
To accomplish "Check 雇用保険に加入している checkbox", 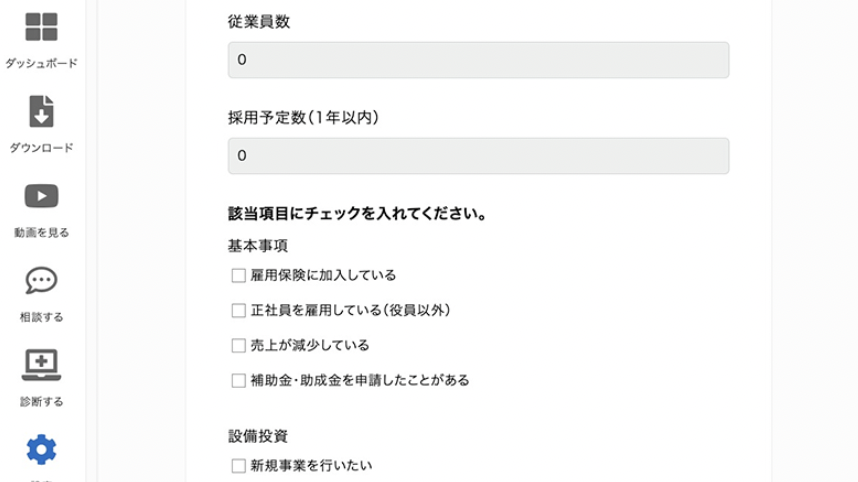I will tap(238, 275).
